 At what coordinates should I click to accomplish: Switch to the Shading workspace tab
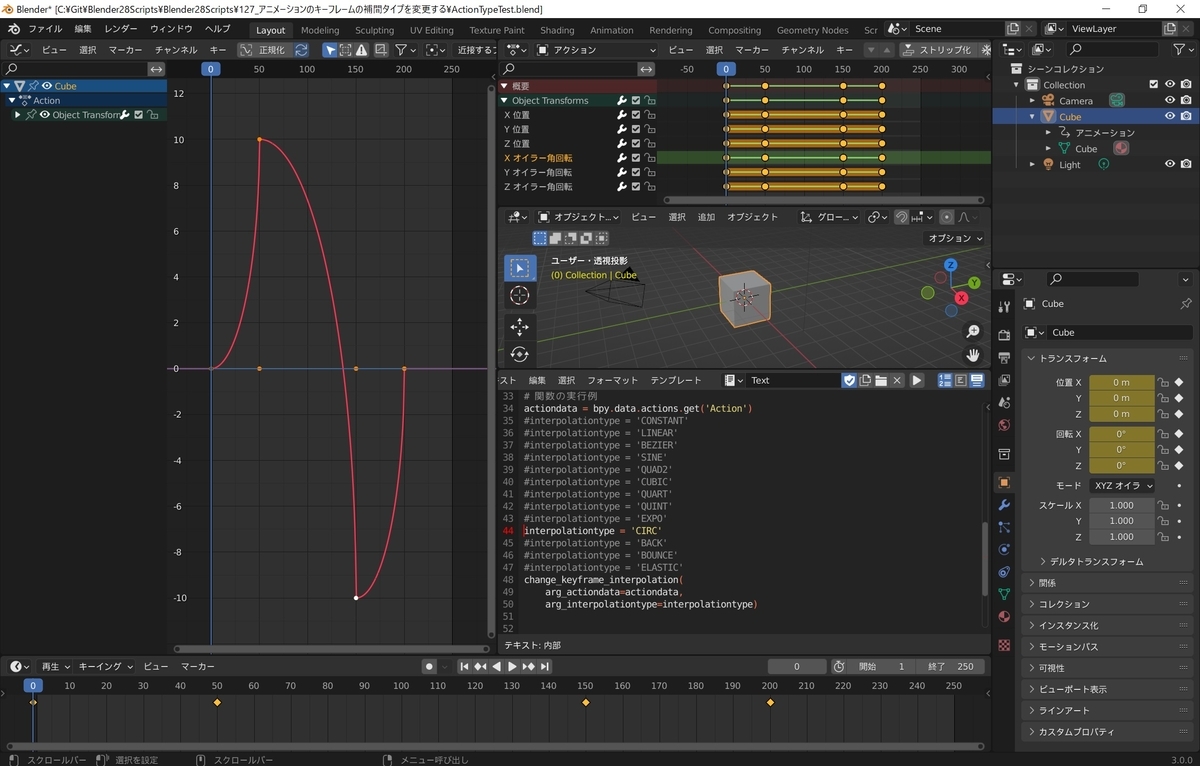tap(557, 30)
